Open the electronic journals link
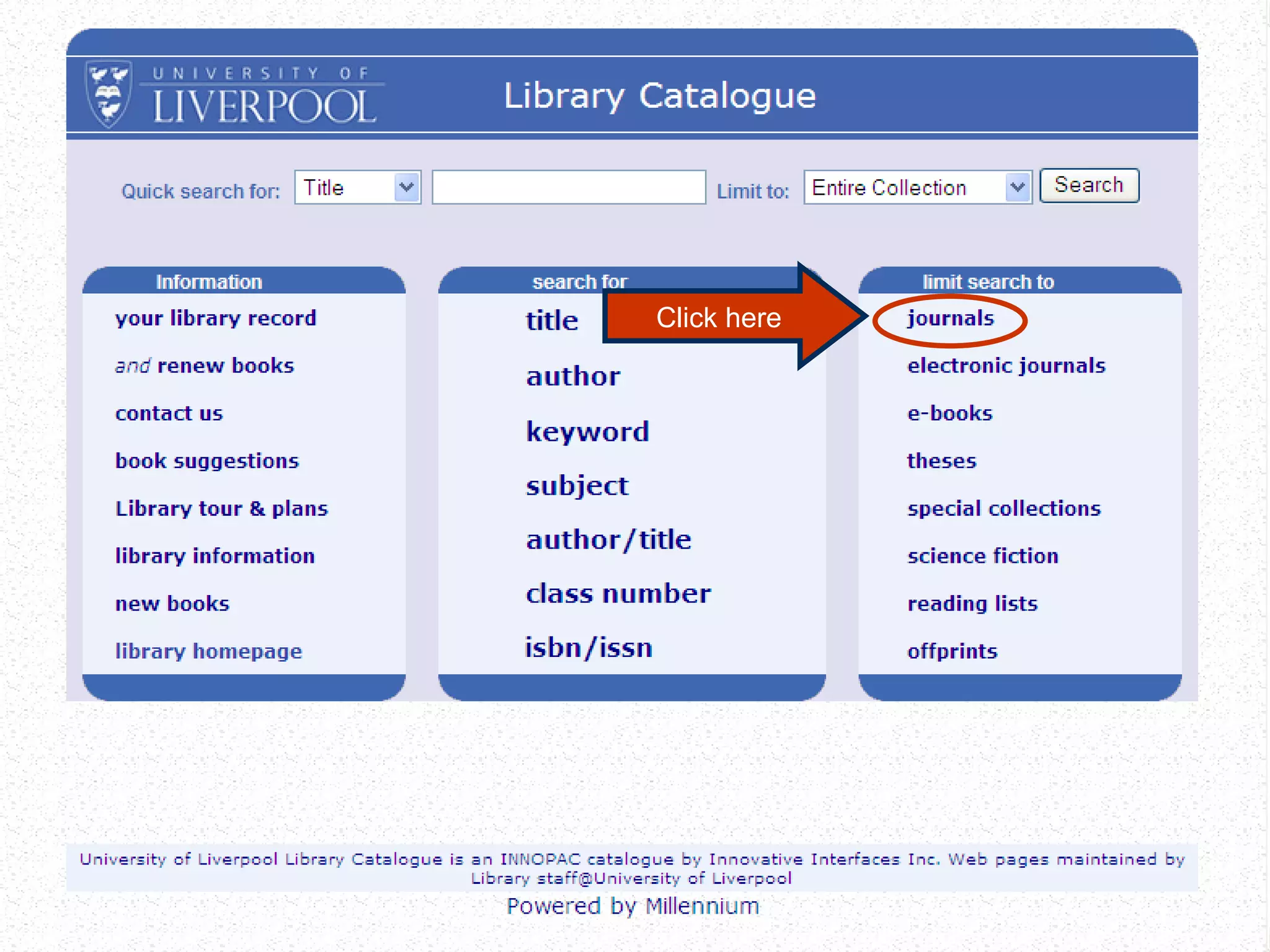The height and width of the screenshot is (952, 1270). pyautogui.click(x=1006, y=366)
